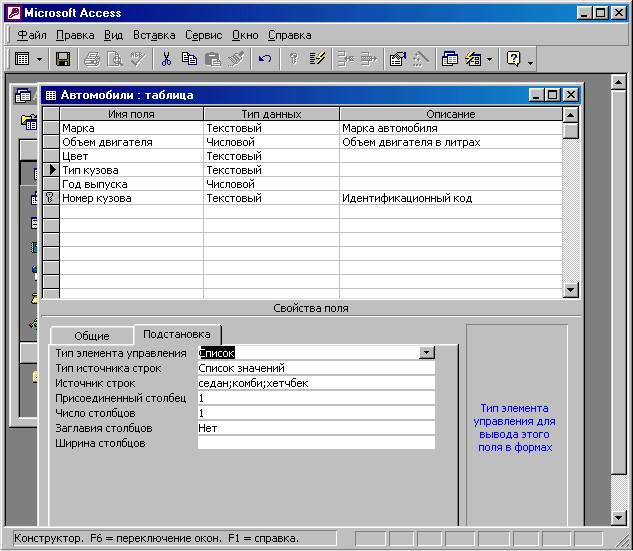The image size is (633, 551).
Task: Switch to the Общие tab
Action: tap(92, 336)
